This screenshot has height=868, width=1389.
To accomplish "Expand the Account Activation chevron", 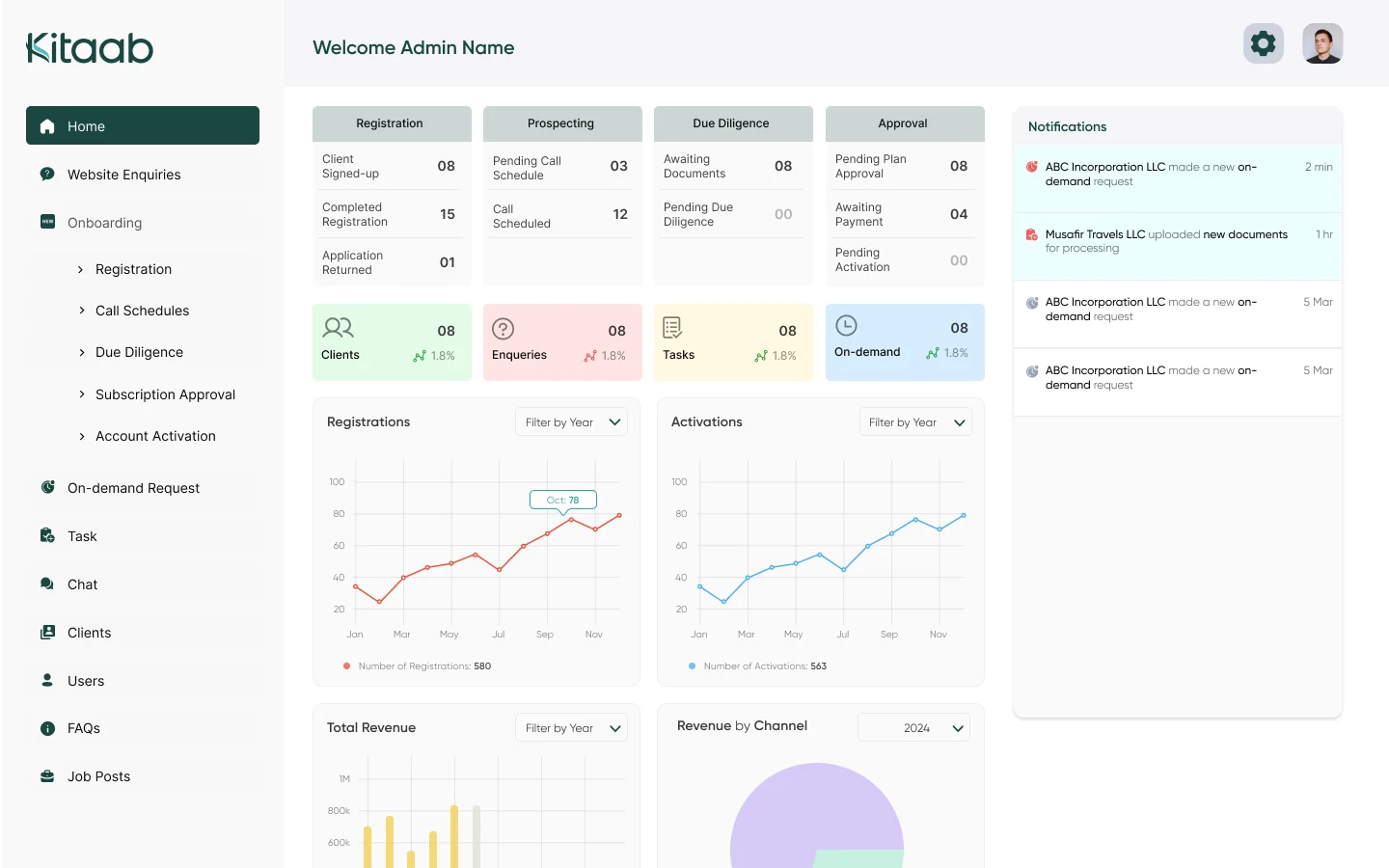I will [81, 436].
